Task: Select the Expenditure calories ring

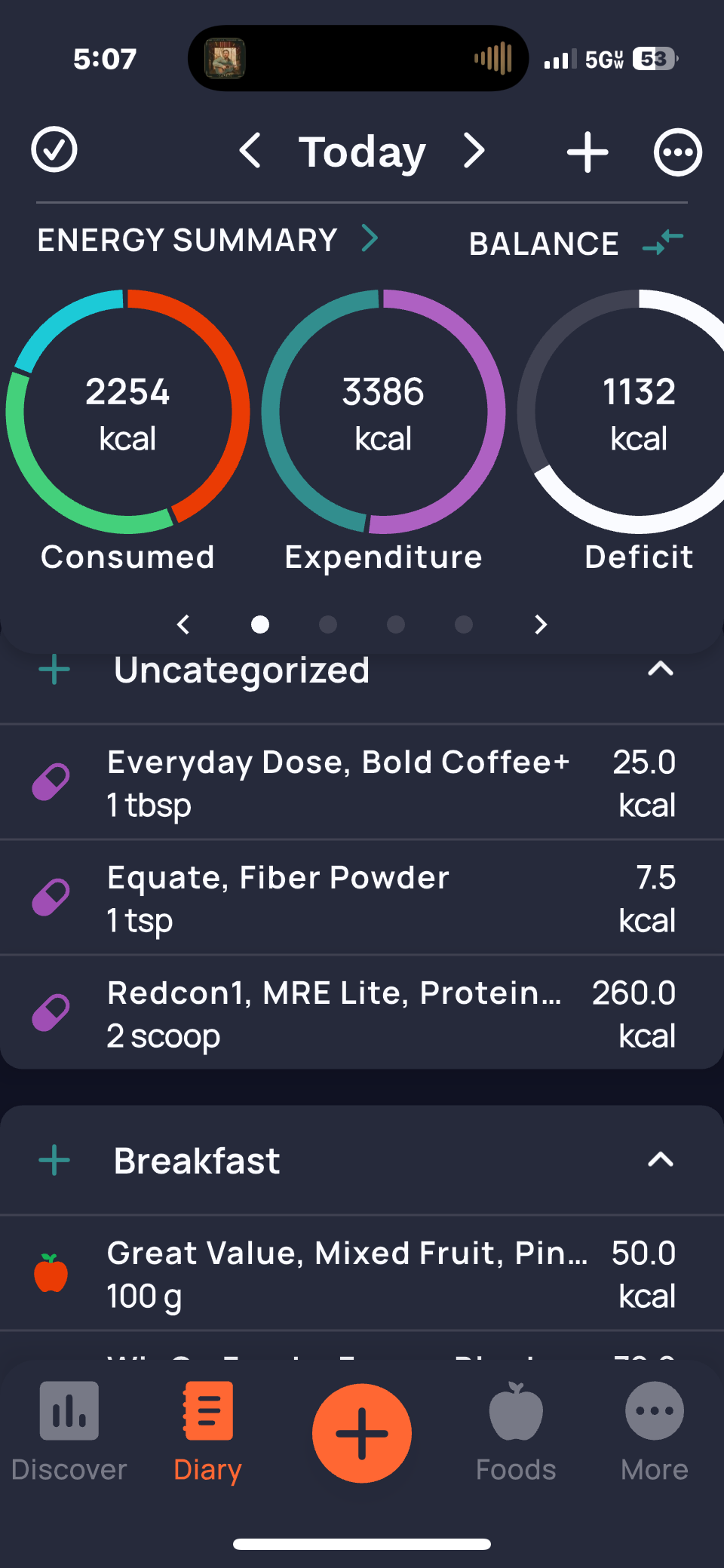Action: tap(383, 412)
